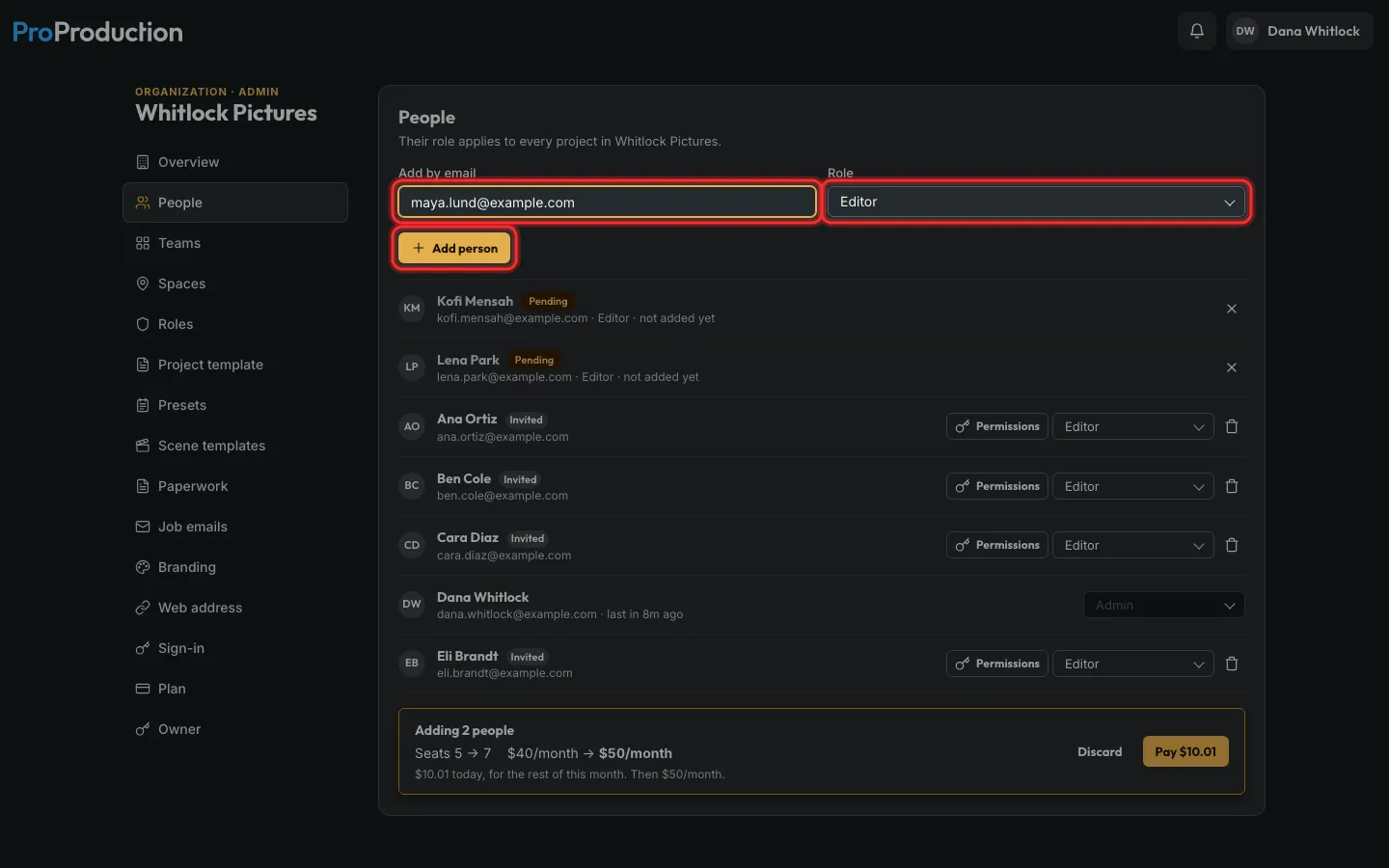Viewport: 1389px width, 868px height.
Task: Remove pending invite for Kofi Mensah
Action: pos(1232,309)
